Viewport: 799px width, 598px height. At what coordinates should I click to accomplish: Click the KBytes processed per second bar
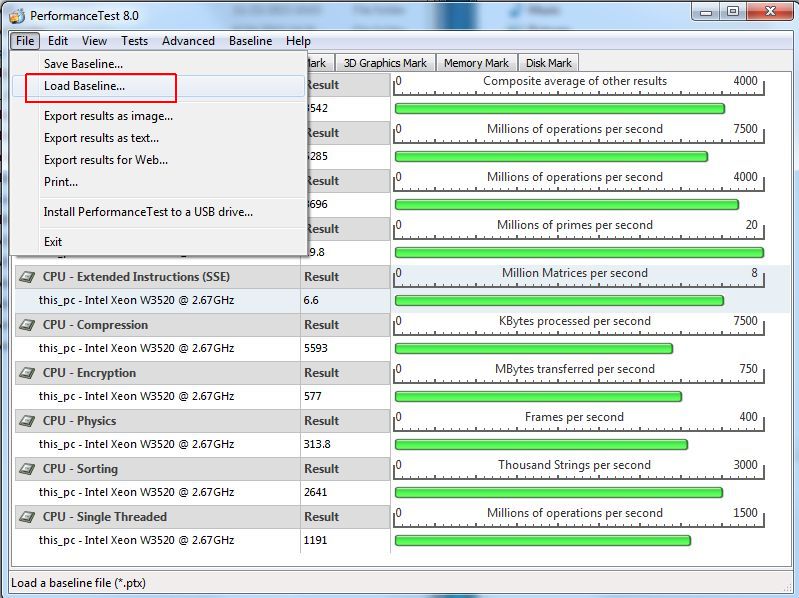tap(534, 348)
